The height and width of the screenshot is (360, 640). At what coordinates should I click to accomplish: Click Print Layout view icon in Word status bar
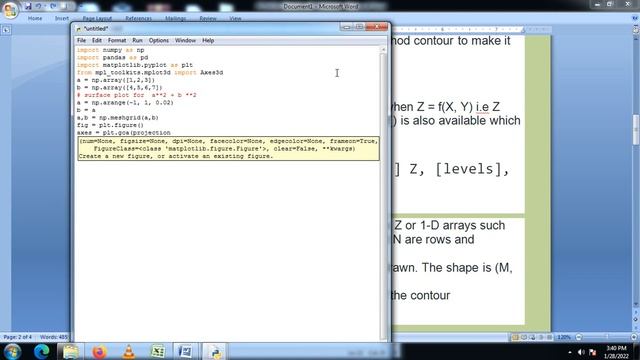pos(516,337)
